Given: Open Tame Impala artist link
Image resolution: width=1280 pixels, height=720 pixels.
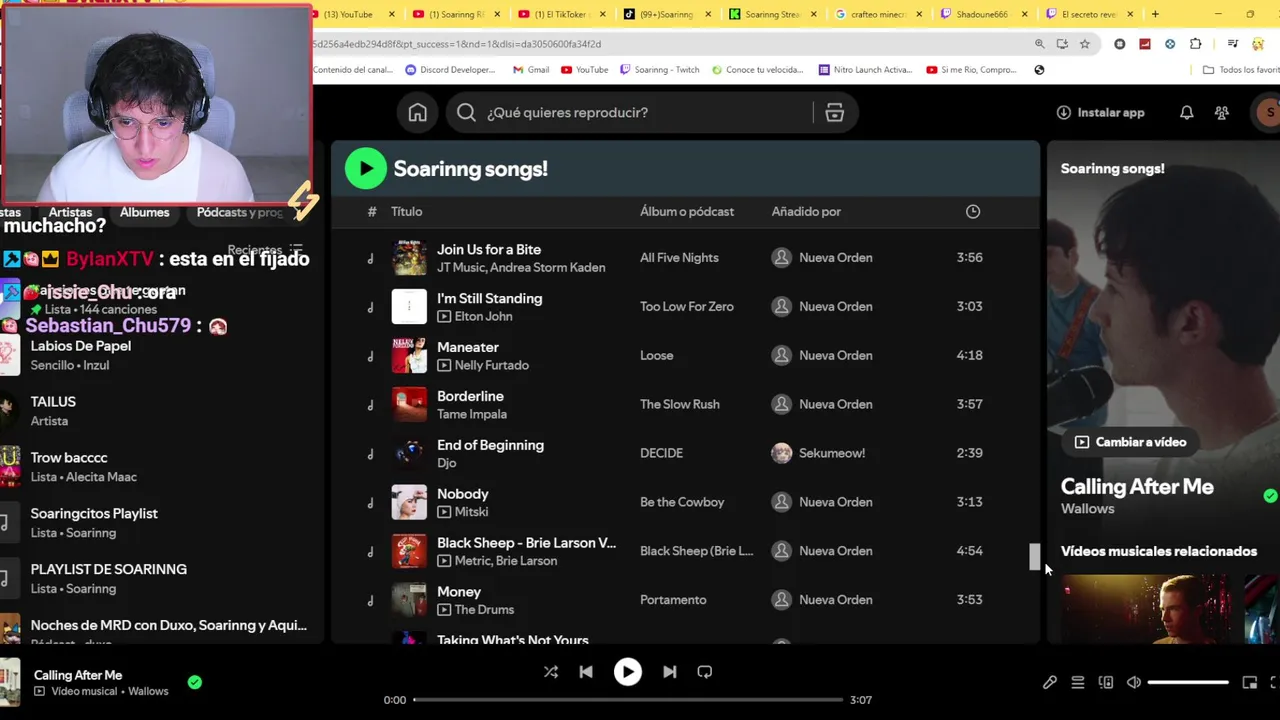Looking at the screenshot, I should (x=472, y=414).
